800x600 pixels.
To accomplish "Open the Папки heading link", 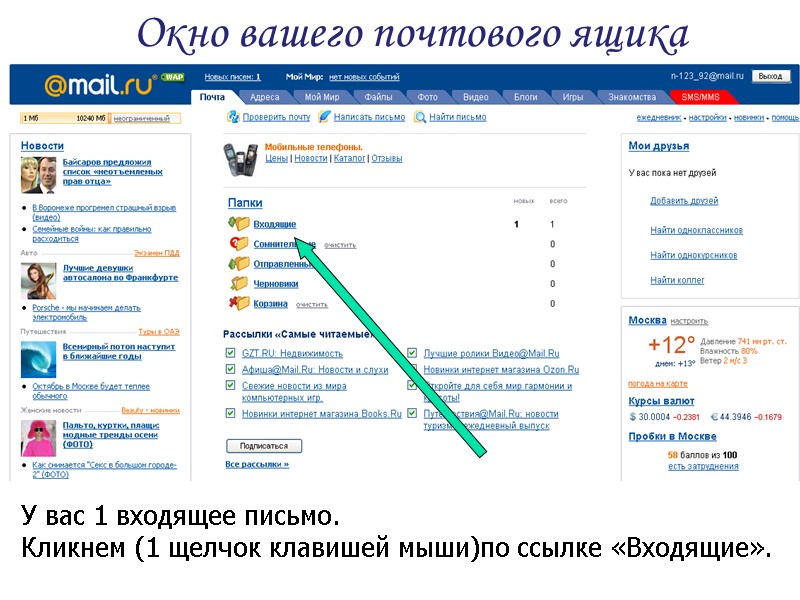I will [245, 203].
